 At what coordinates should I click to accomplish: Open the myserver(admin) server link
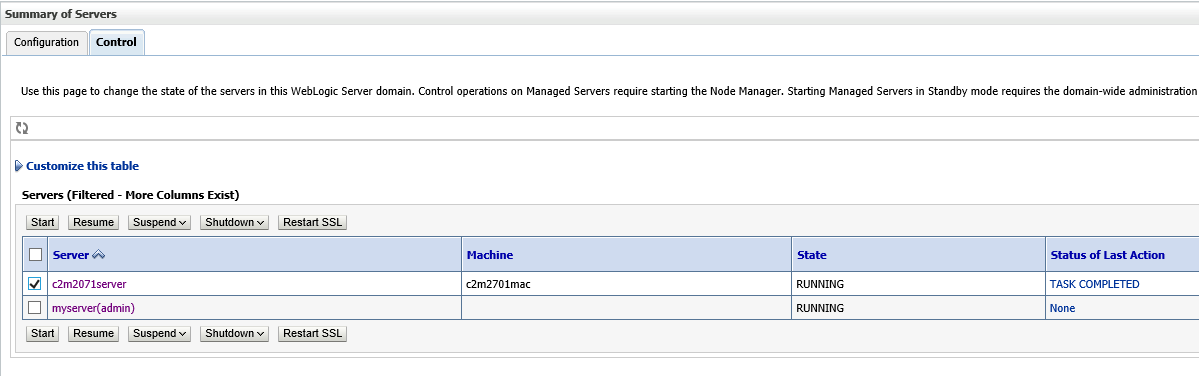tap(93, 308)
